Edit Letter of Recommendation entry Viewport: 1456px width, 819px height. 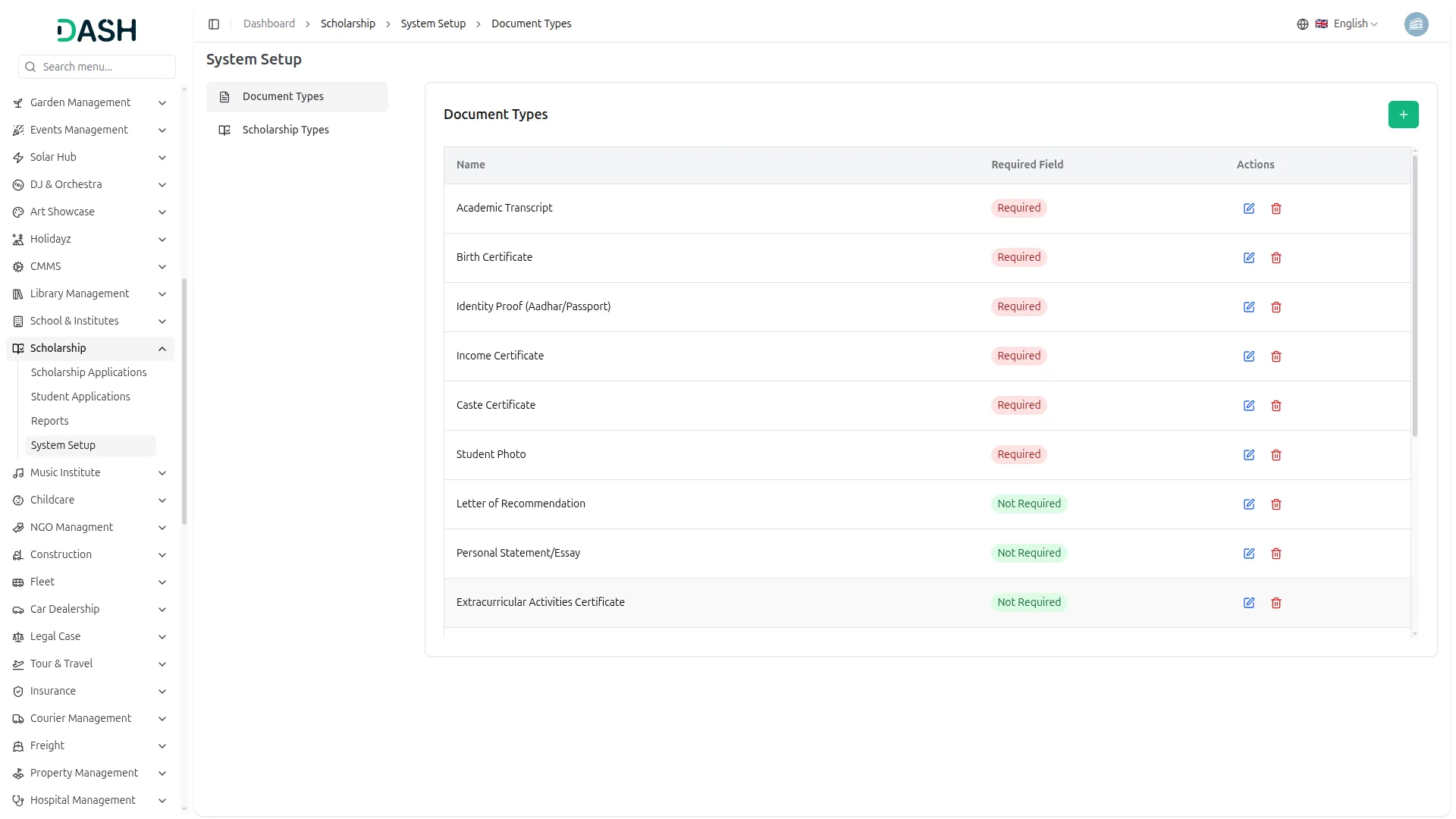click(1248, 504)
